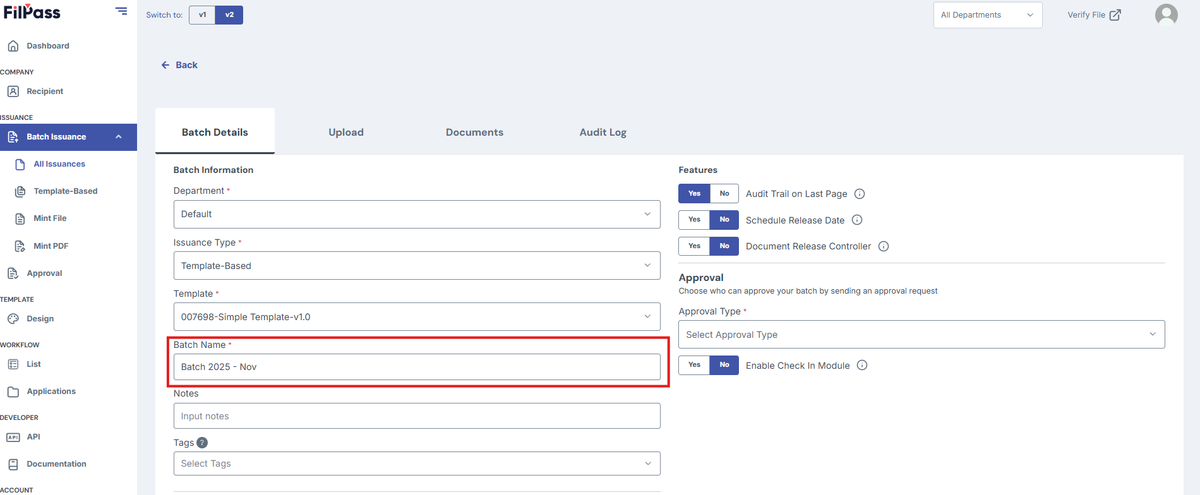1200x495 pixels.
Task: Open the All Departments dropdown
Action: point(988,15)
